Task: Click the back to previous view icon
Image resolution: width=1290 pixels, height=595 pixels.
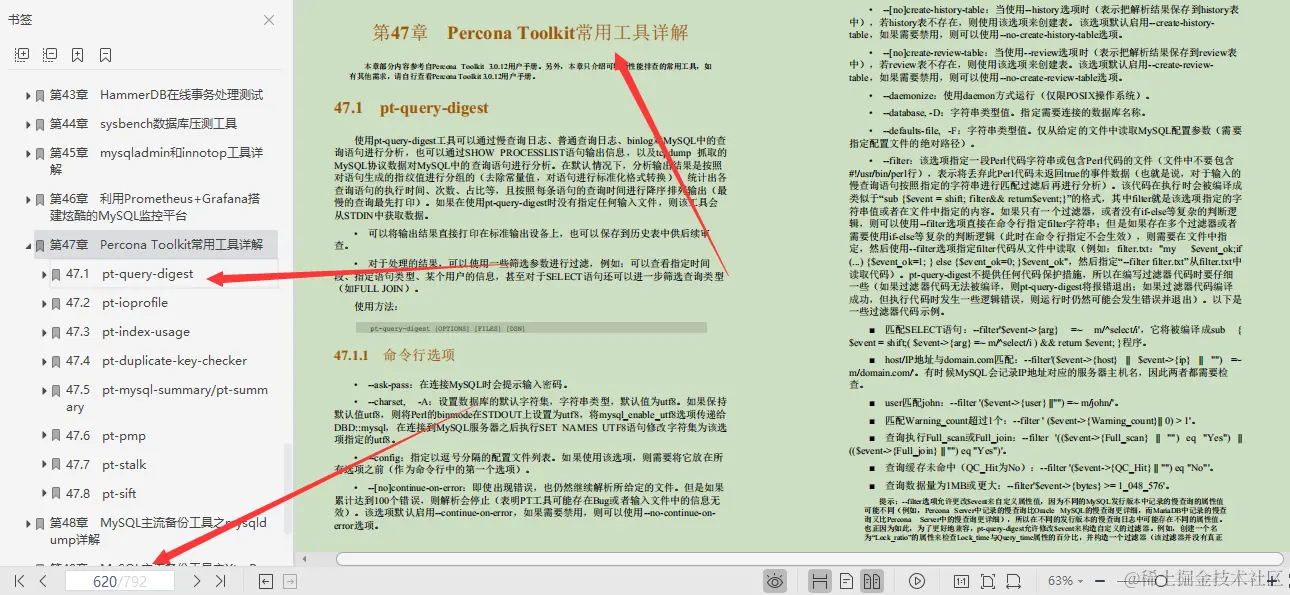Action: click(x=266, y=580)
